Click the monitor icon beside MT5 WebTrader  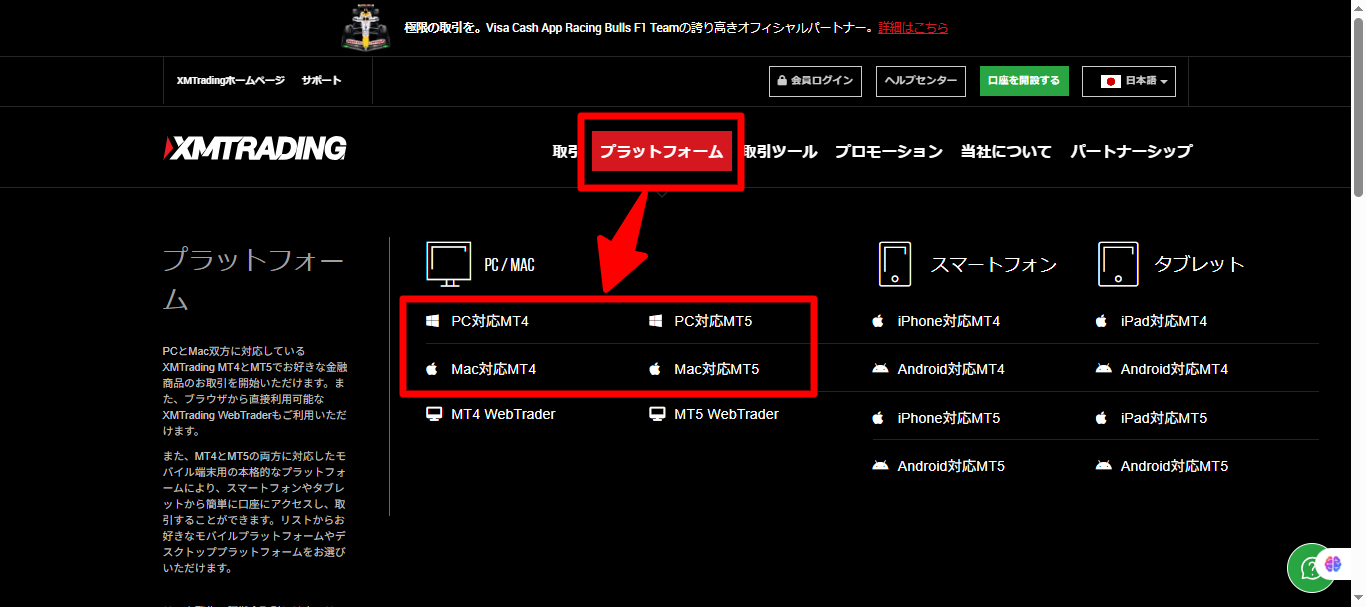pos(658,413)
